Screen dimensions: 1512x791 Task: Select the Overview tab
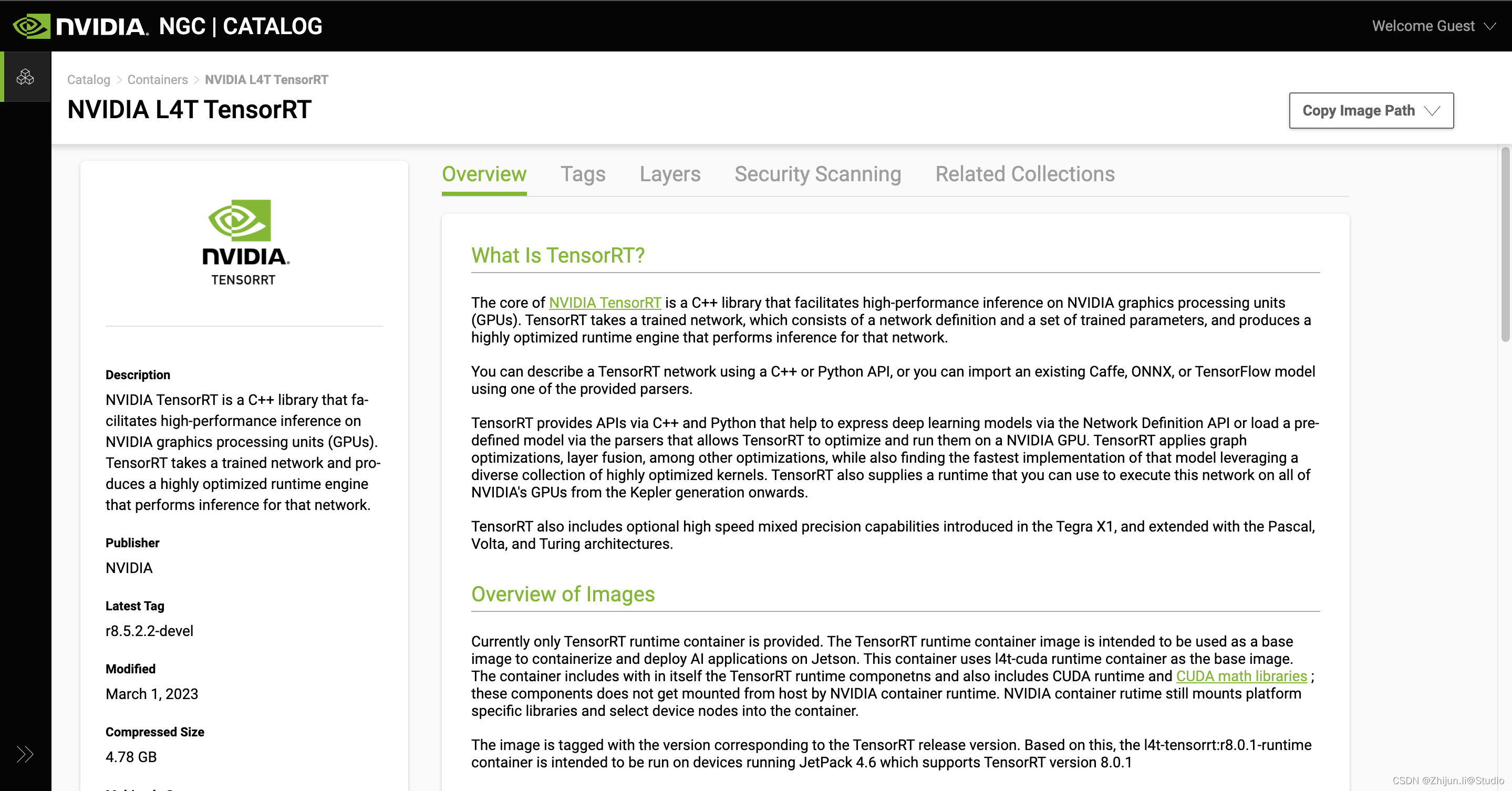pos(484,174)
